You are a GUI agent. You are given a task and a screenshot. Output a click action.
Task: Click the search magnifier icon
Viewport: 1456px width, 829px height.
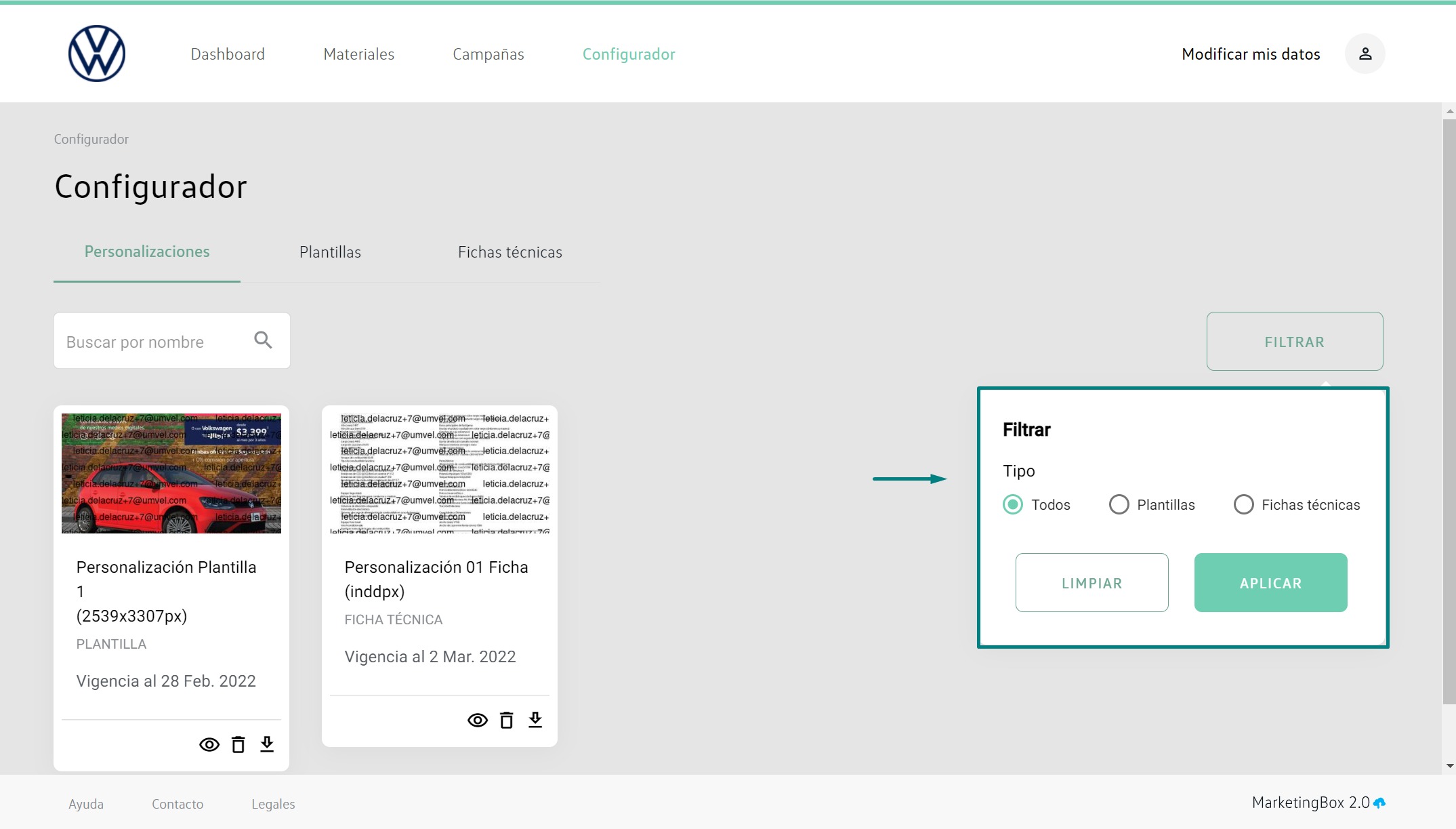coord(263,340)
